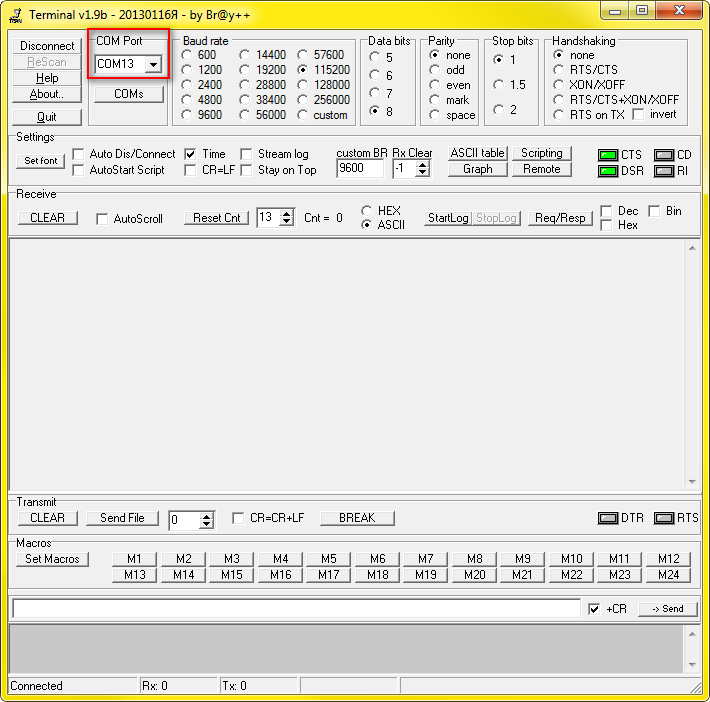Open the ASCII table

point(477,153)
